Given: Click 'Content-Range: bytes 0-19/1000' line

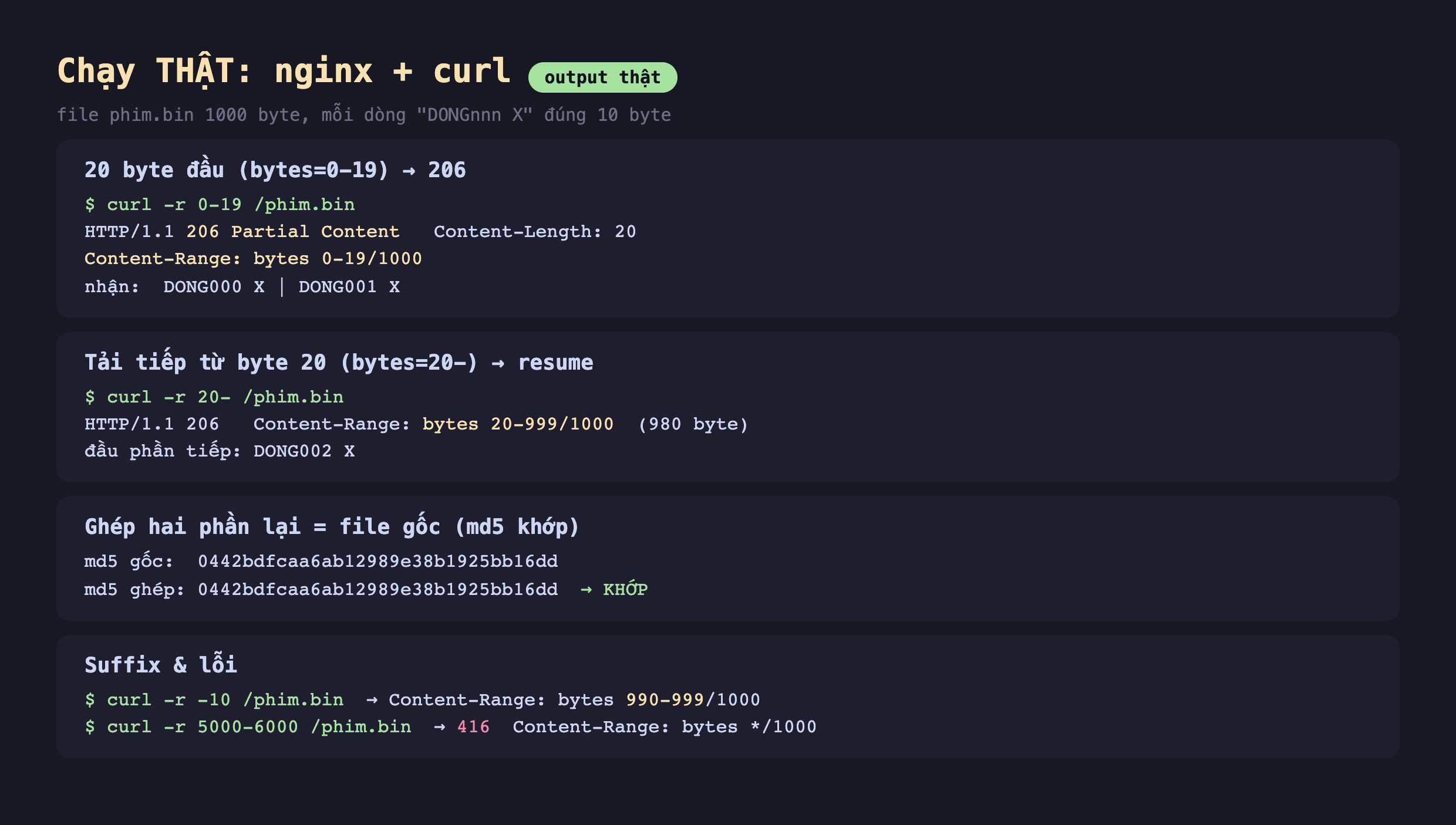Looking at the screenshot, I should (x=253, y=258).
